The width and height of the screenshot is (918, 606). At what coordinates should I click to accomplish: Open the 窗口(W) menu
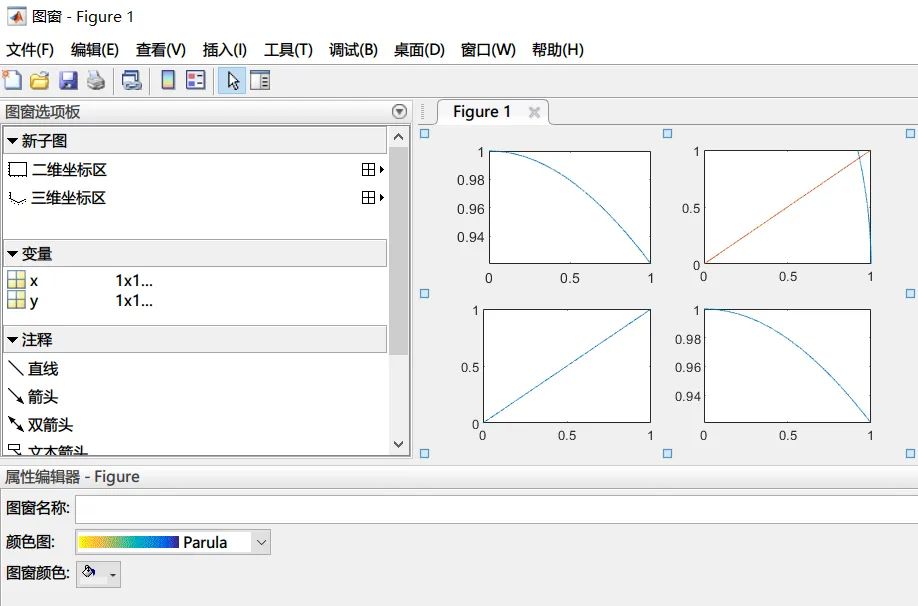[x=488, y=50]
